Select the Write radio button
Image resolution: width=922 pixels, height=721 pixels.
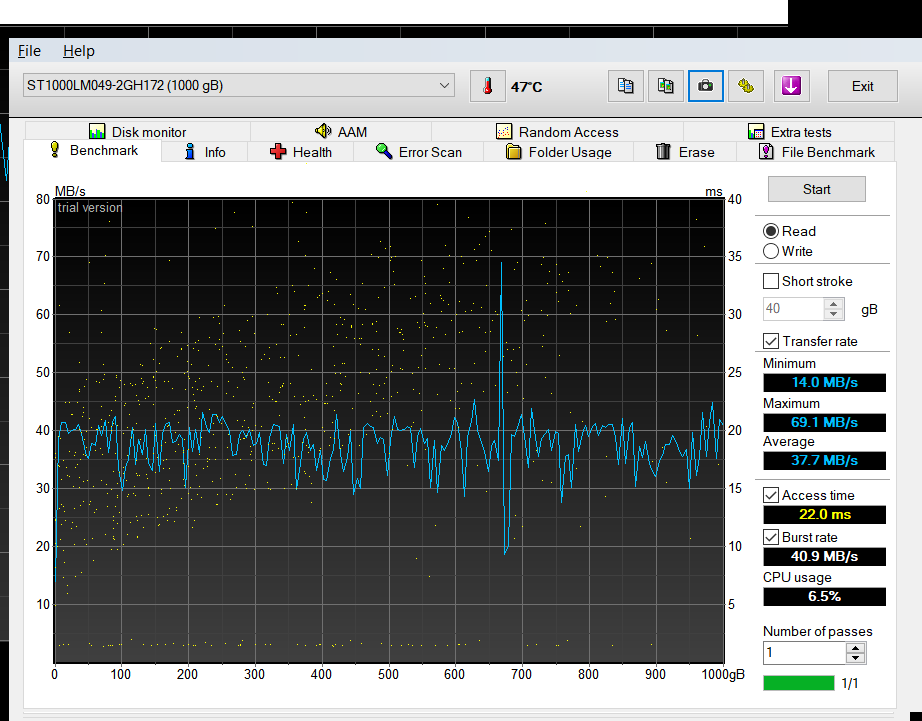(x=771, y=252)
